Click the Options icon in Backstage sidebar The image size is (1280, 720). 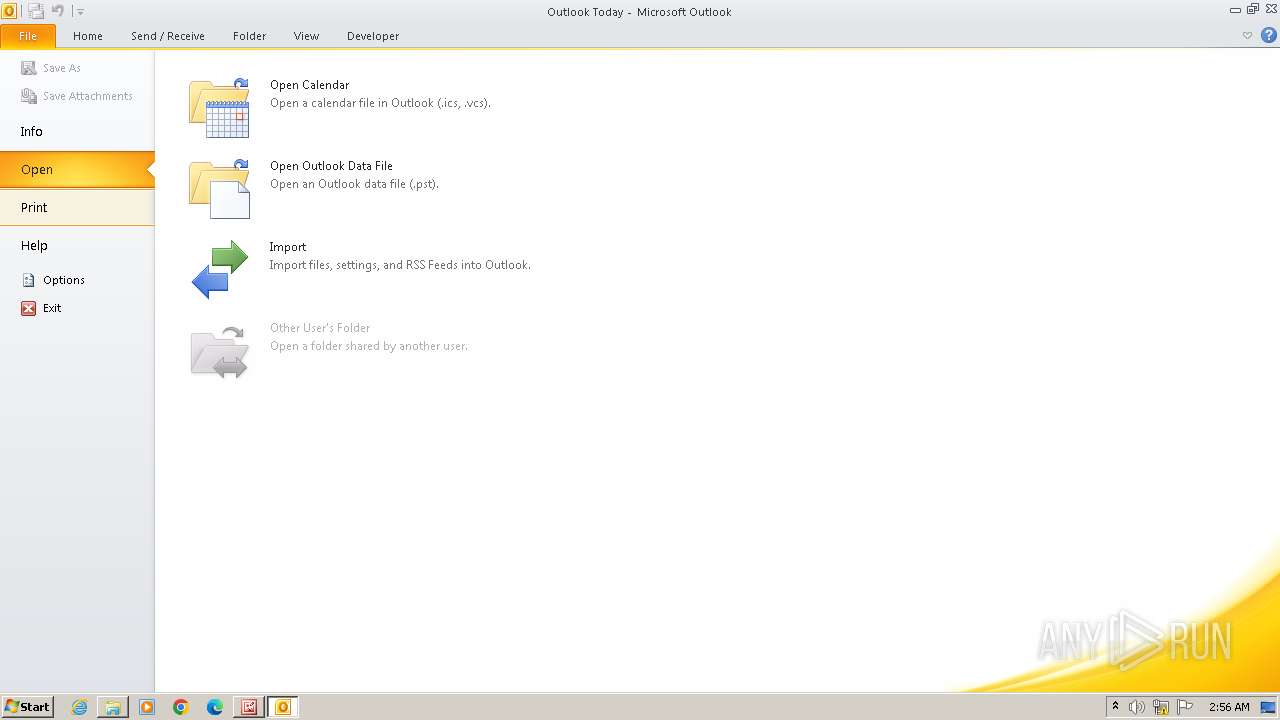(x=29, y=280)
